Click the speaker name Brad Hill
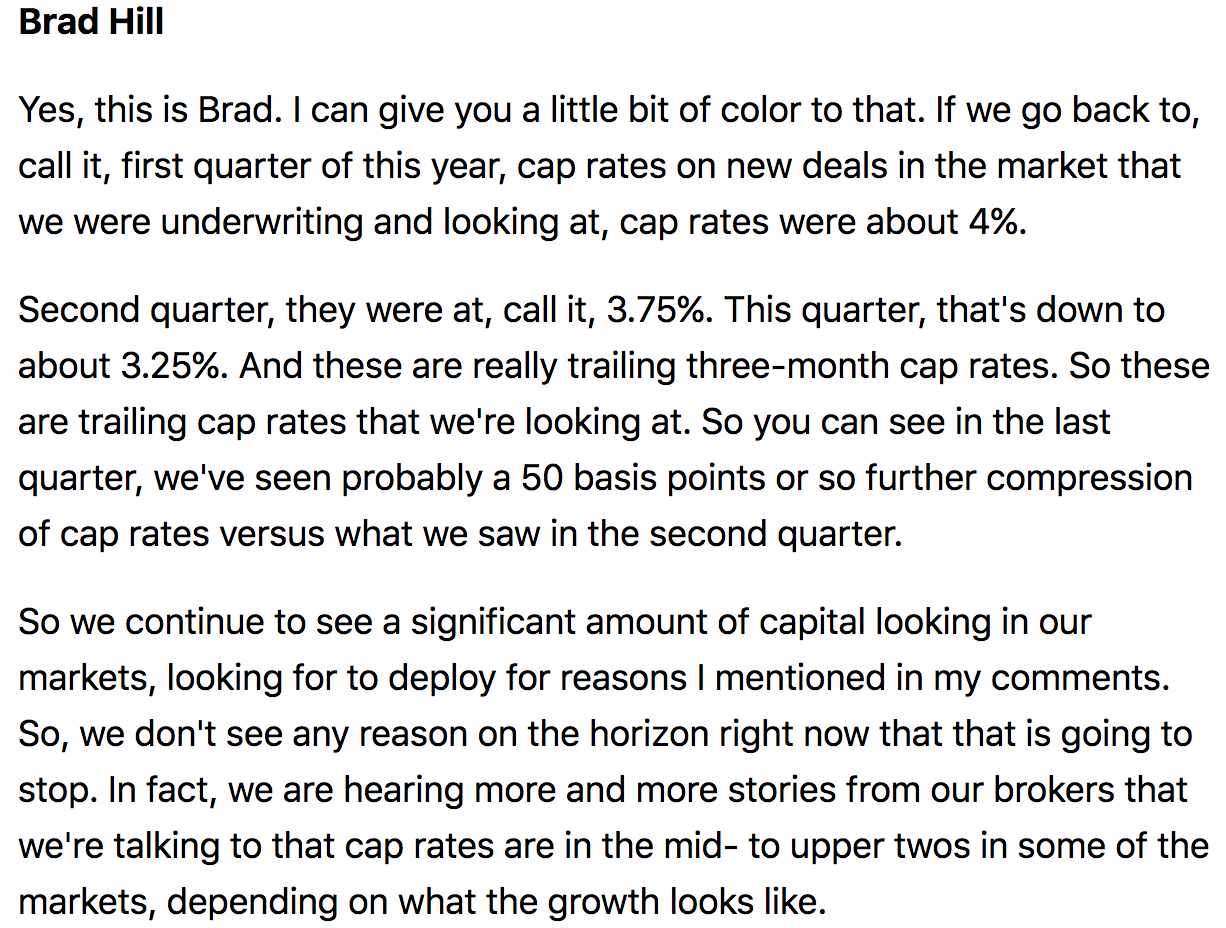This screenshot has width=1226, height=928. click(91, 22)
